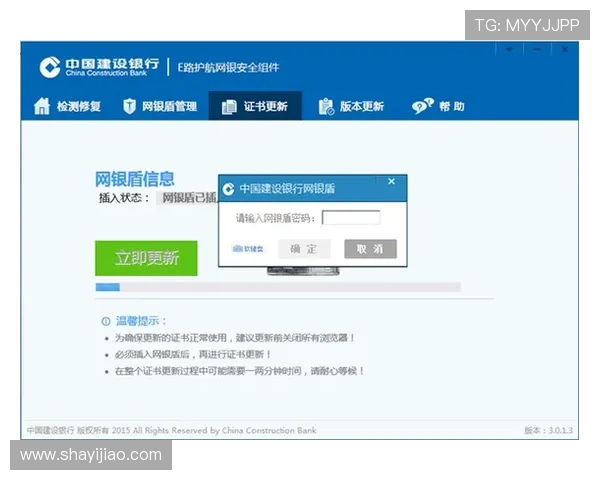Close the 中国建设银行网银盾 dialog
Viewport: 600px width, 480px height.
point(391,181)
